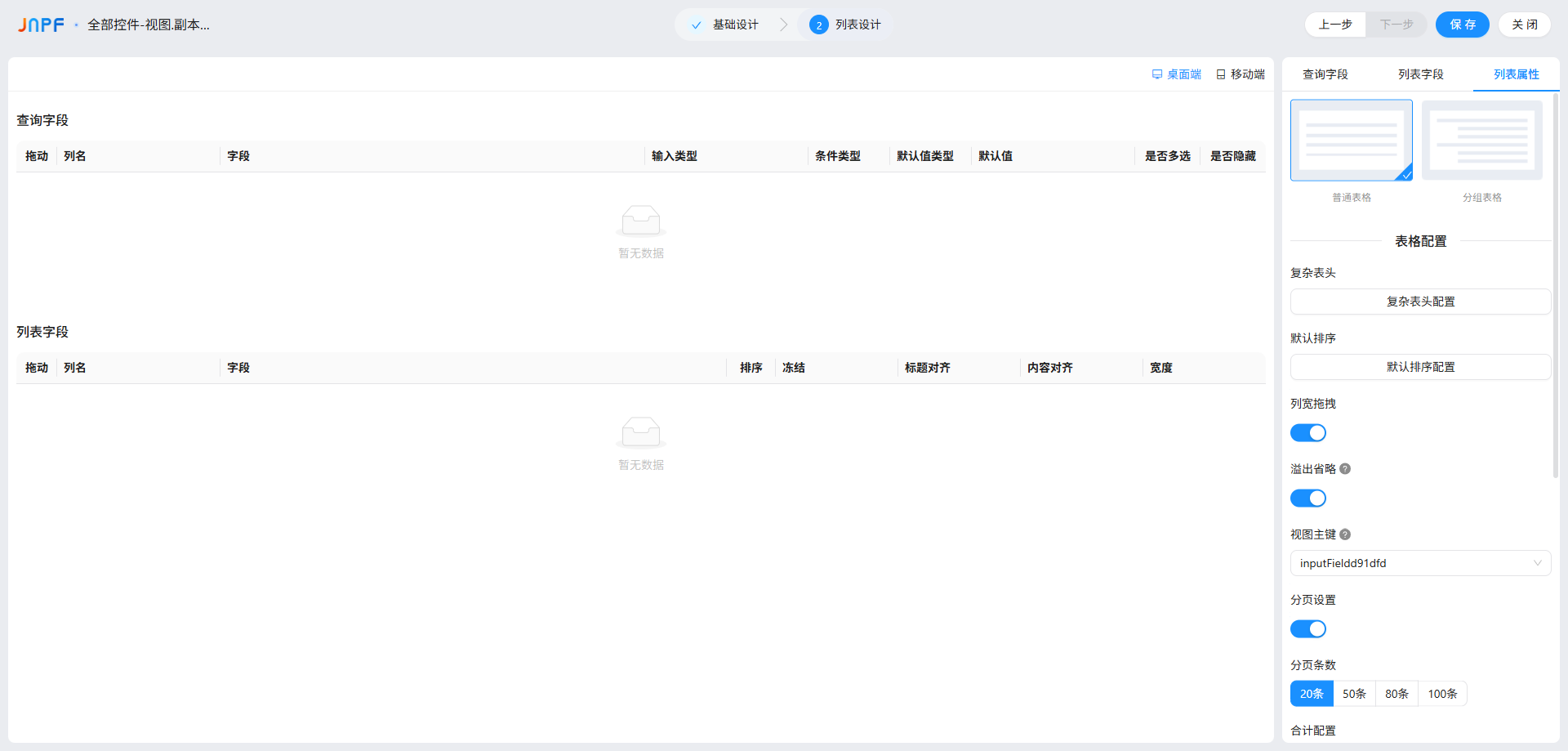Click the step 2 列表设计 indicator
The width and height of the screenshot is (1568, 751).
click(818, 25)
